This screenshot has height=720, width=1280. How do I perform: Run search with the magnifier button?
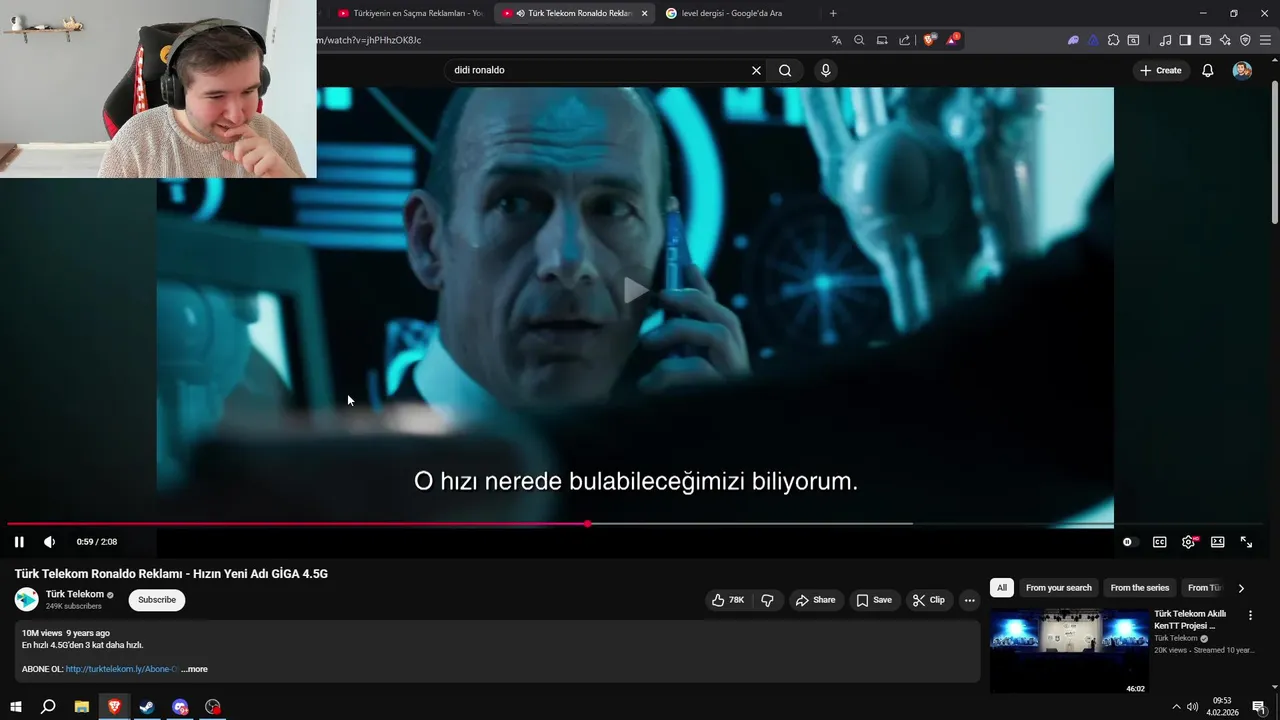coord(785,70)
